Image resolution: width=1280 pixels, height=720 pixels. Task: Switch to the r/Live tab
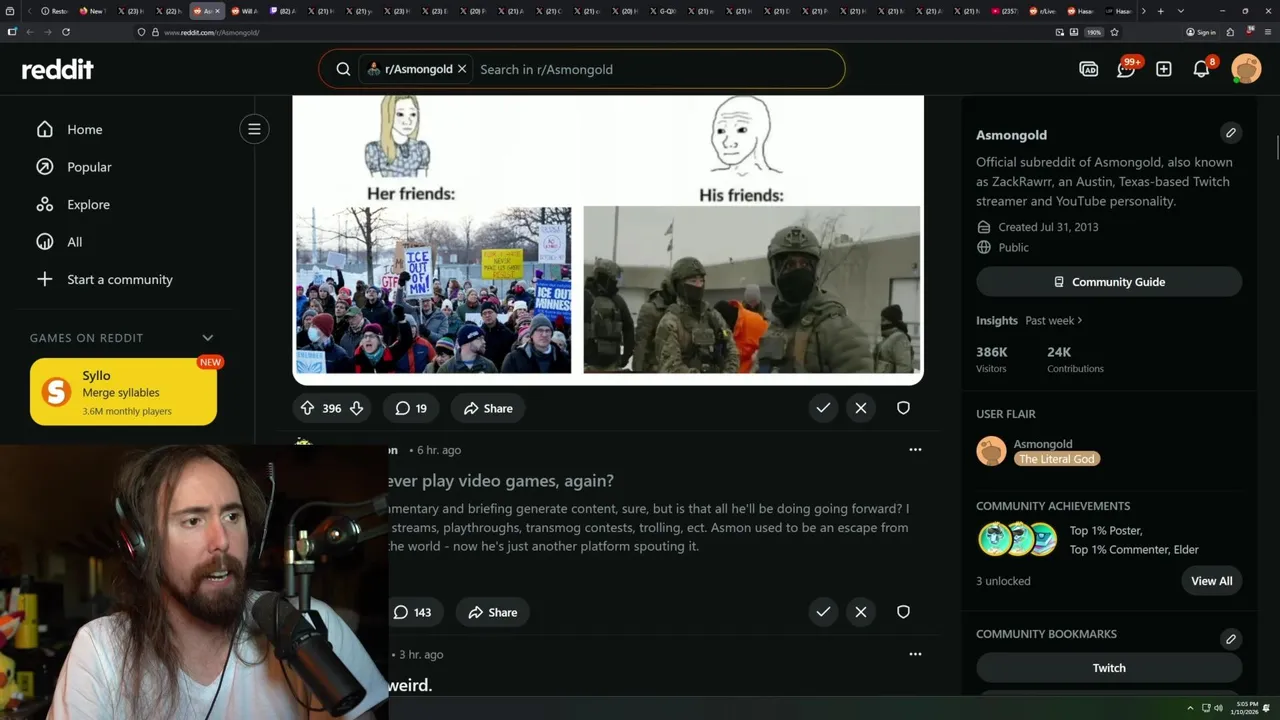tap(1043, 11)
